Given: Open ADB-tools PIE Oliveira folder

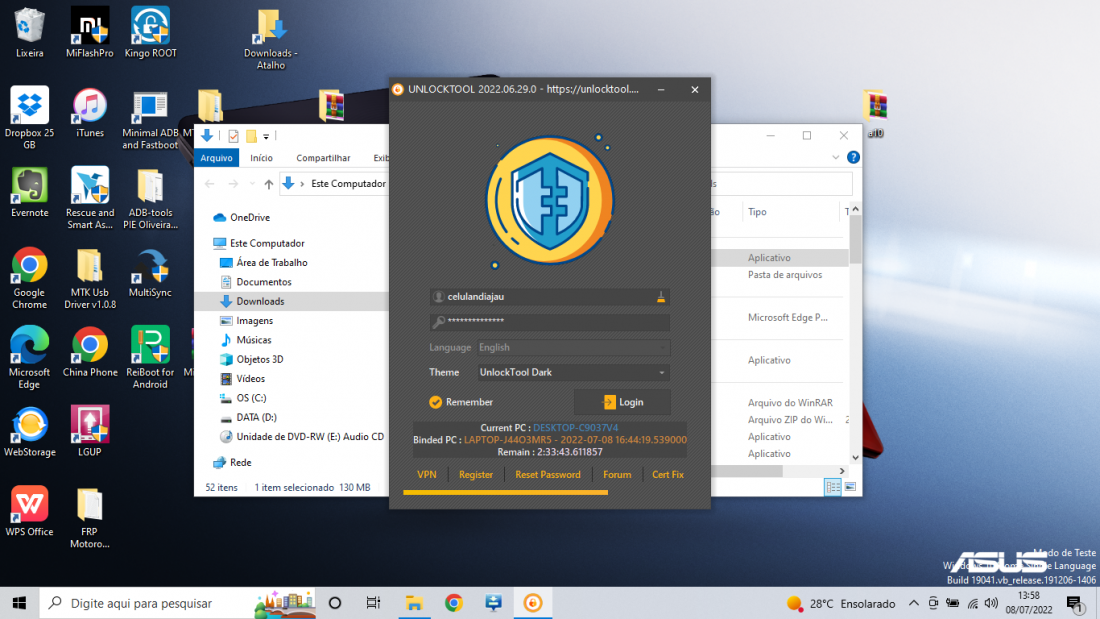Looking at the screenshot, I should (150, 198).
